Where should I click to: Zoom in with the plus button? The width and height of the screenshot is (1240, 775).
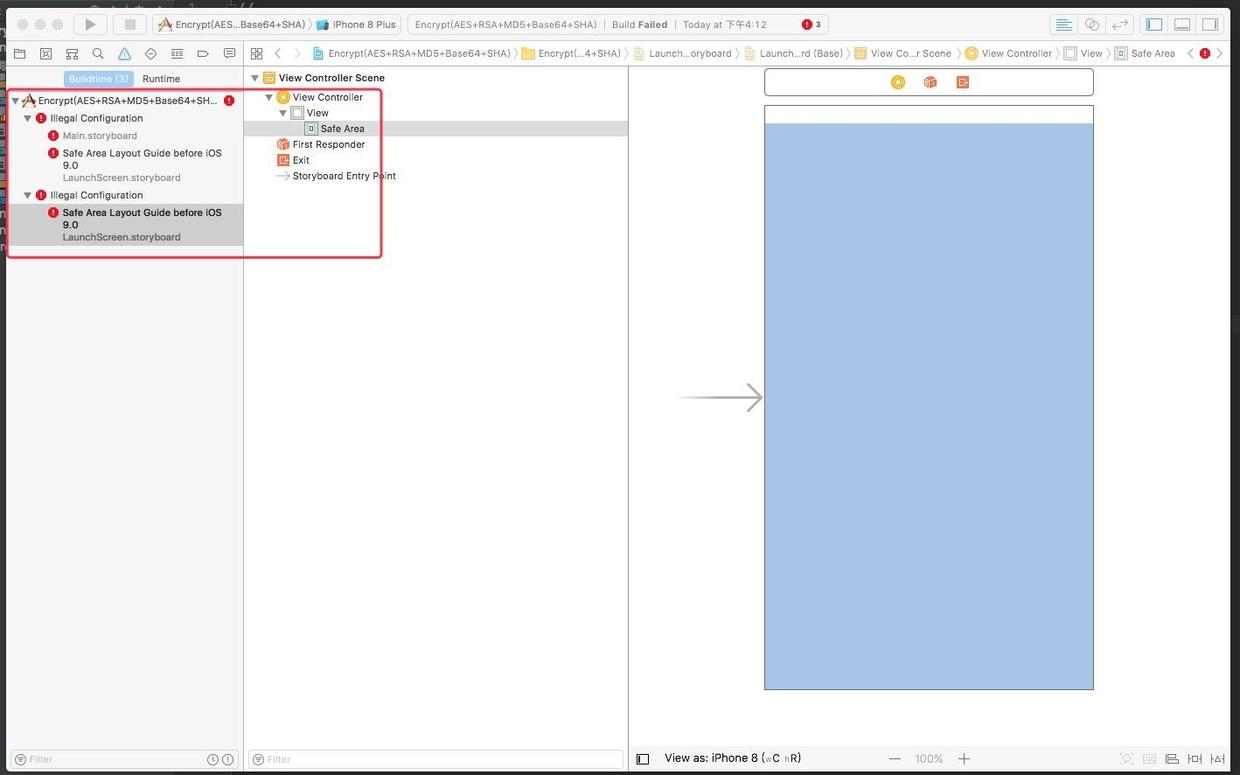(x=964, y=759)
